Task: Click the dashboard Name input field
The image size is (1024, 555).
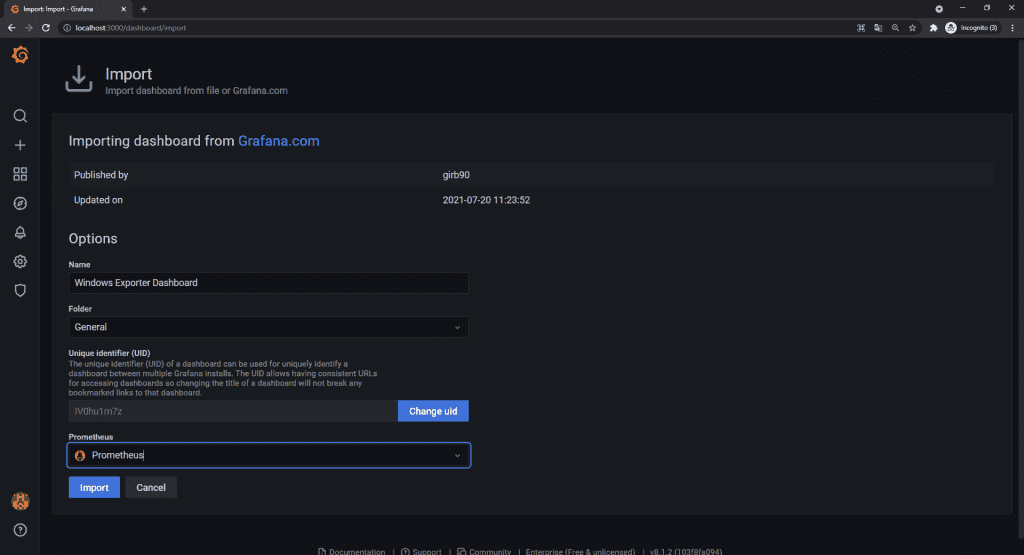Action: pos(268,283)
